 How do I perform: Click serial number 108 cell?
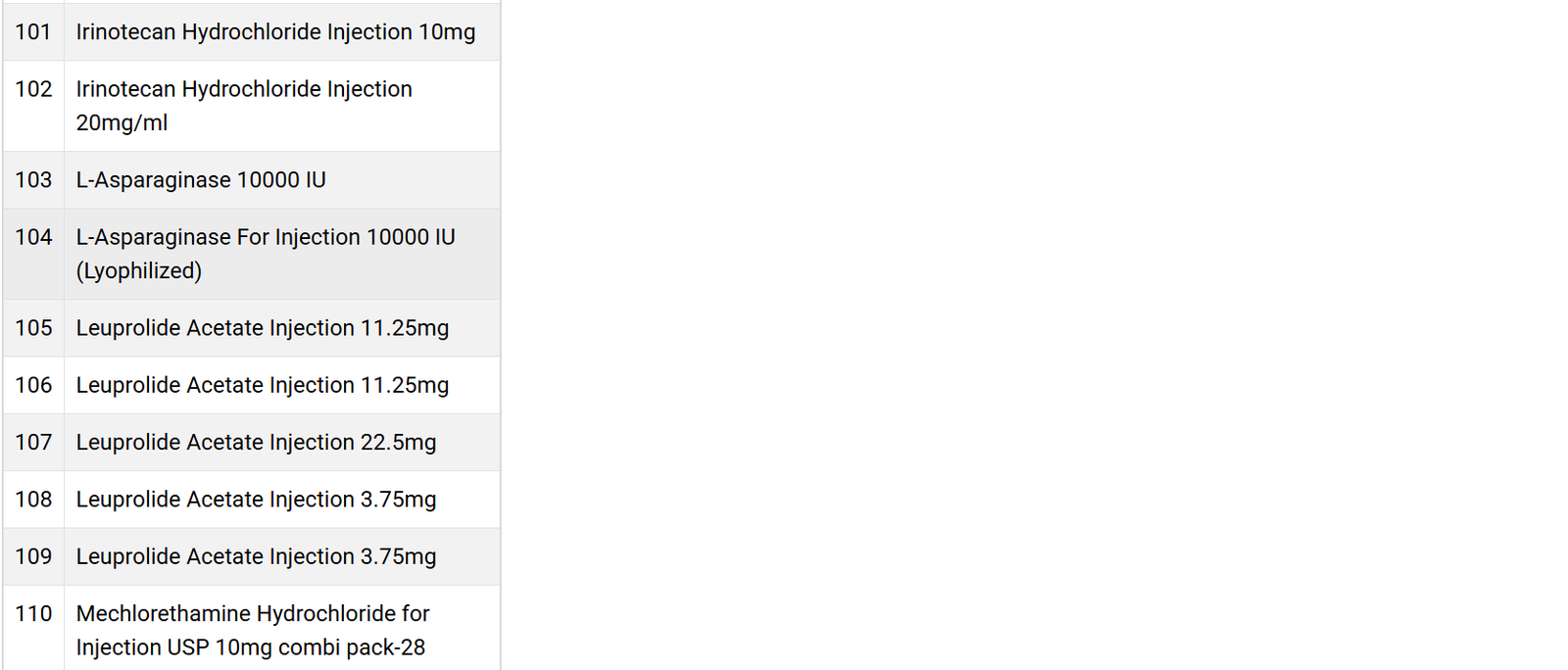(x=33, y=500)
